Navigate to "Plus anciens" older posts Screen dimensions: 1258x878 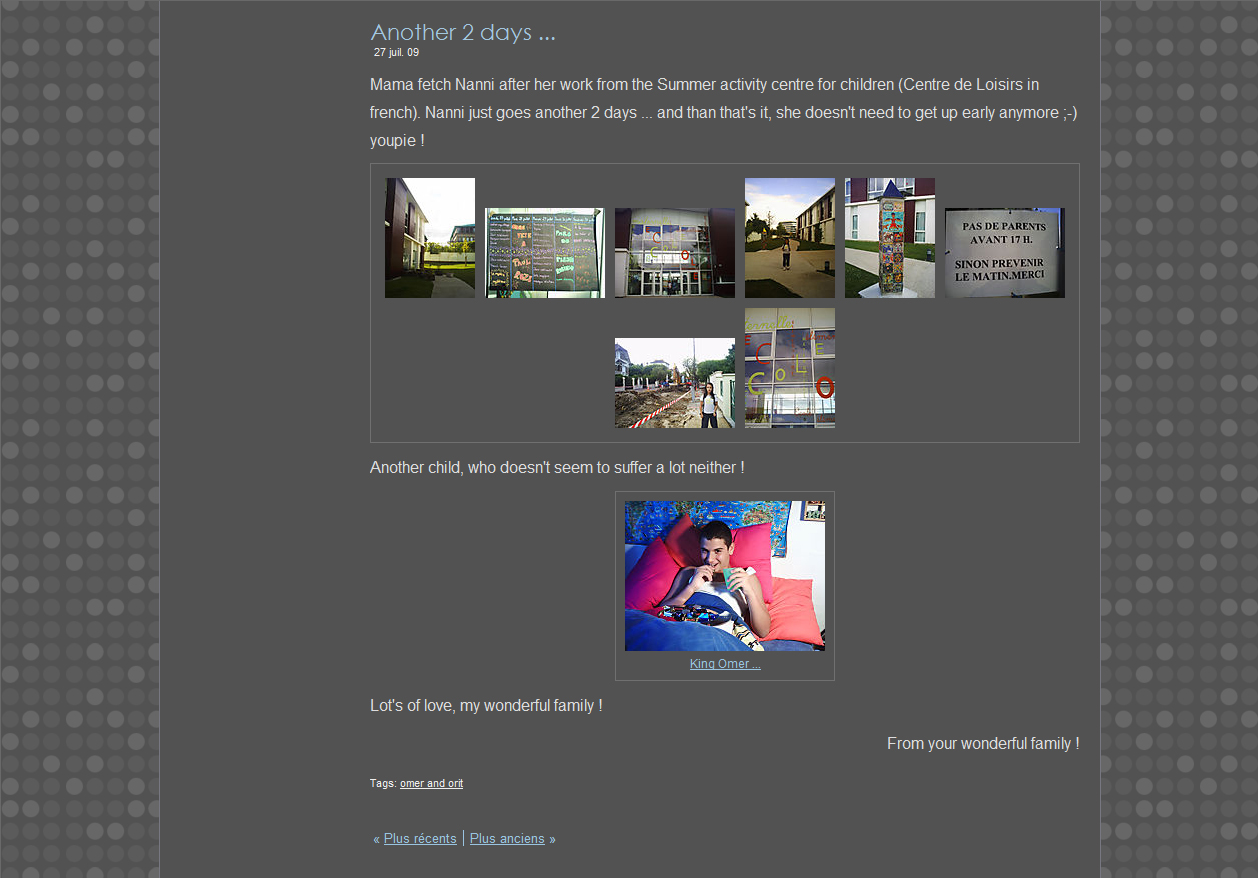point(507,839)
